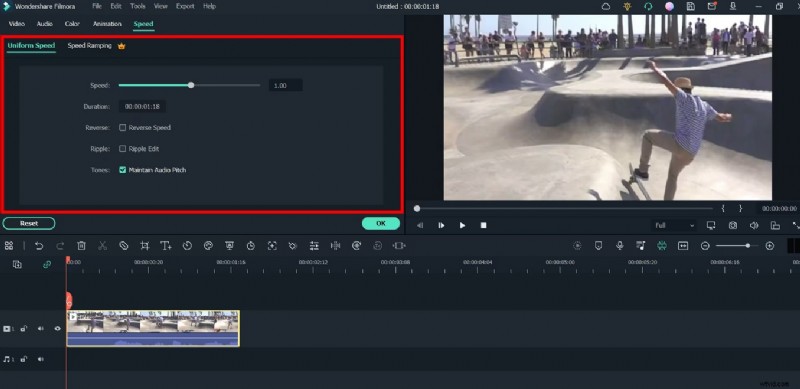The height and width of the screenshot is (389, 800).
Task: Mute video track 1 audio
Action: 40,329
